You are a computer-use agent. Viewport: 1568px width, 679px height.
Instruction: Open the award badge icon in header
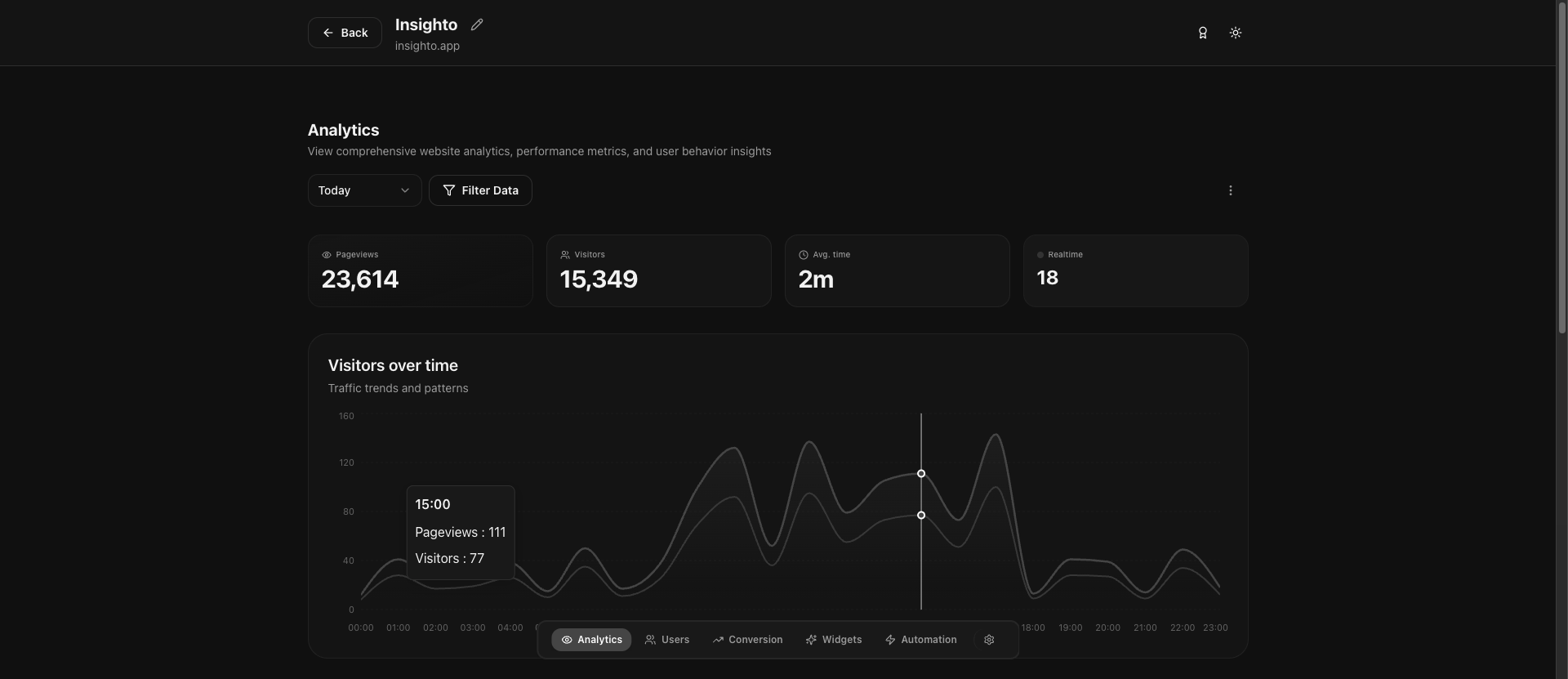[x=1202, y=33]
